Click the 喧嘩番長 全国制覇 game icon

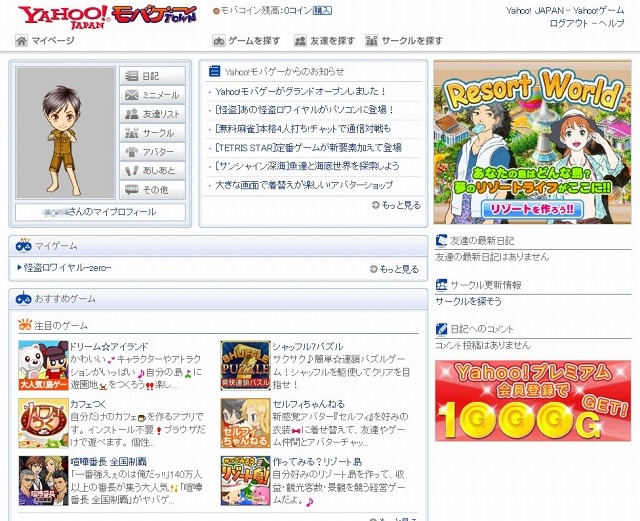click(x=43, y=481)
